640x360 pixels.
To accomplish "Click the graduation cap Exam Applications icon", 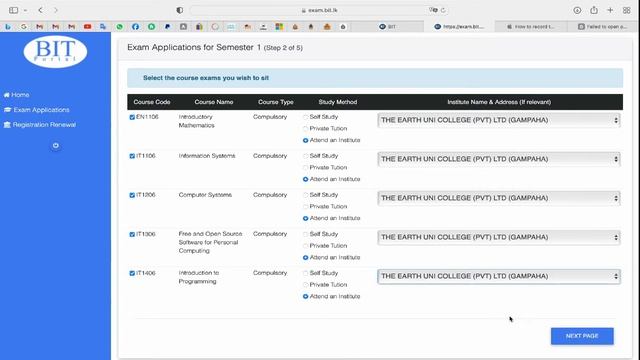I will tap(7, 110).
